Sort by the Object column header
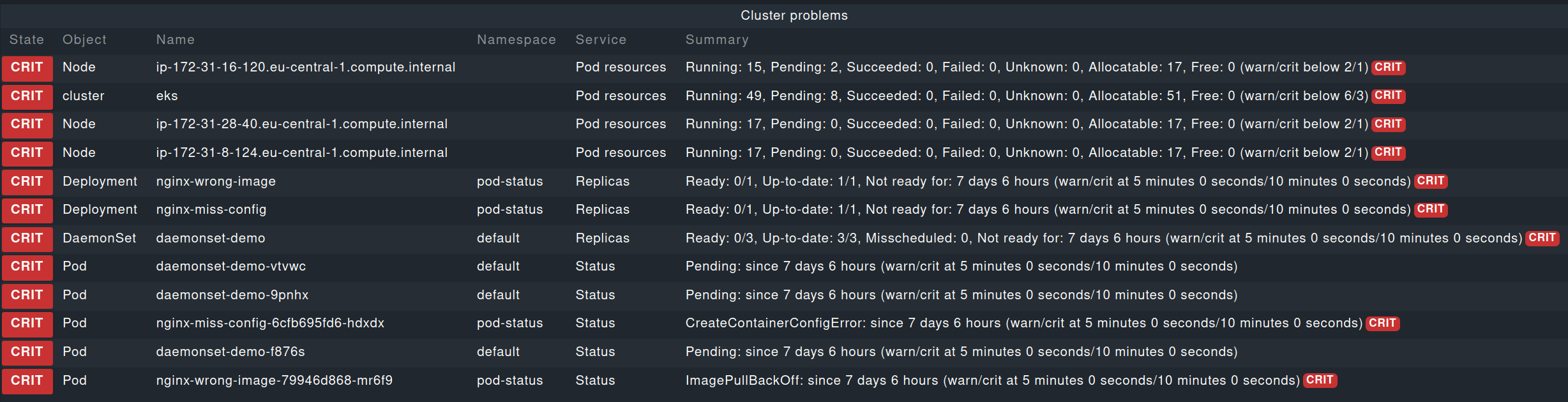Image resolution: width=1568 pixels, height=402 pixels. 84,40
